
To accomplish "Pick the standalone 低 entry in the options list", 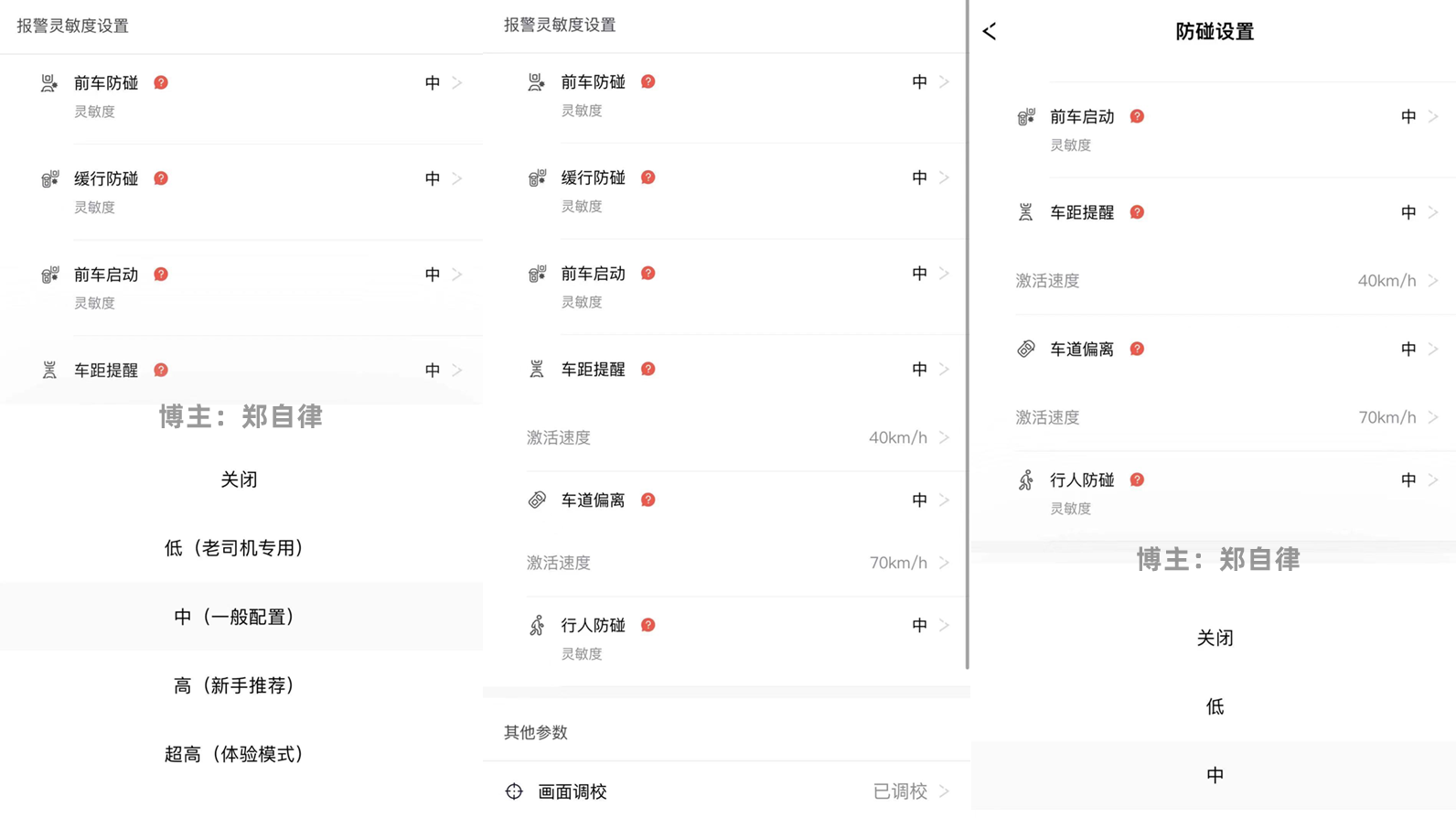I will 1215,706.
